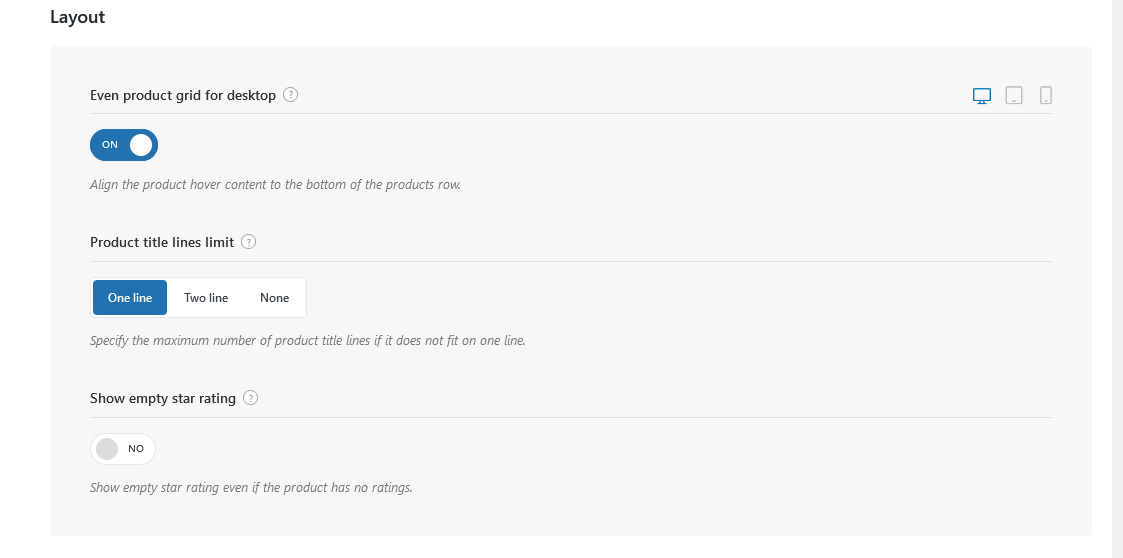This screenshot has height=558, width=1123.
Task: Switch to the tablet device icon
Action: [1013, 95]
